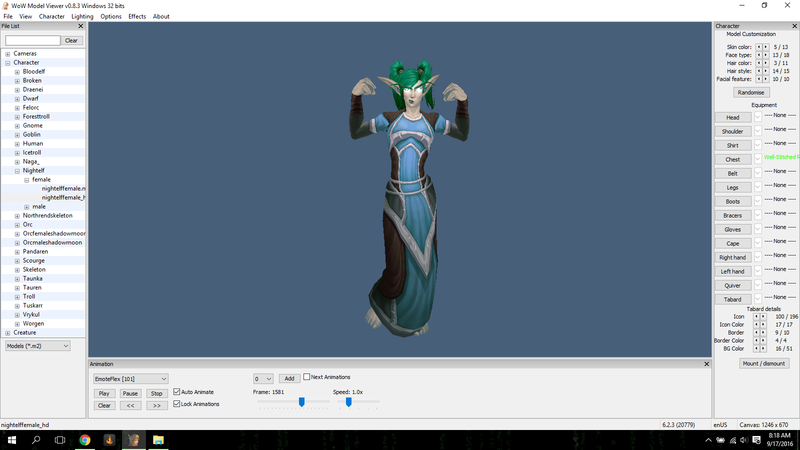Increase tabard Icon with right arrow
Screen dimensions: 800x450
764,317
